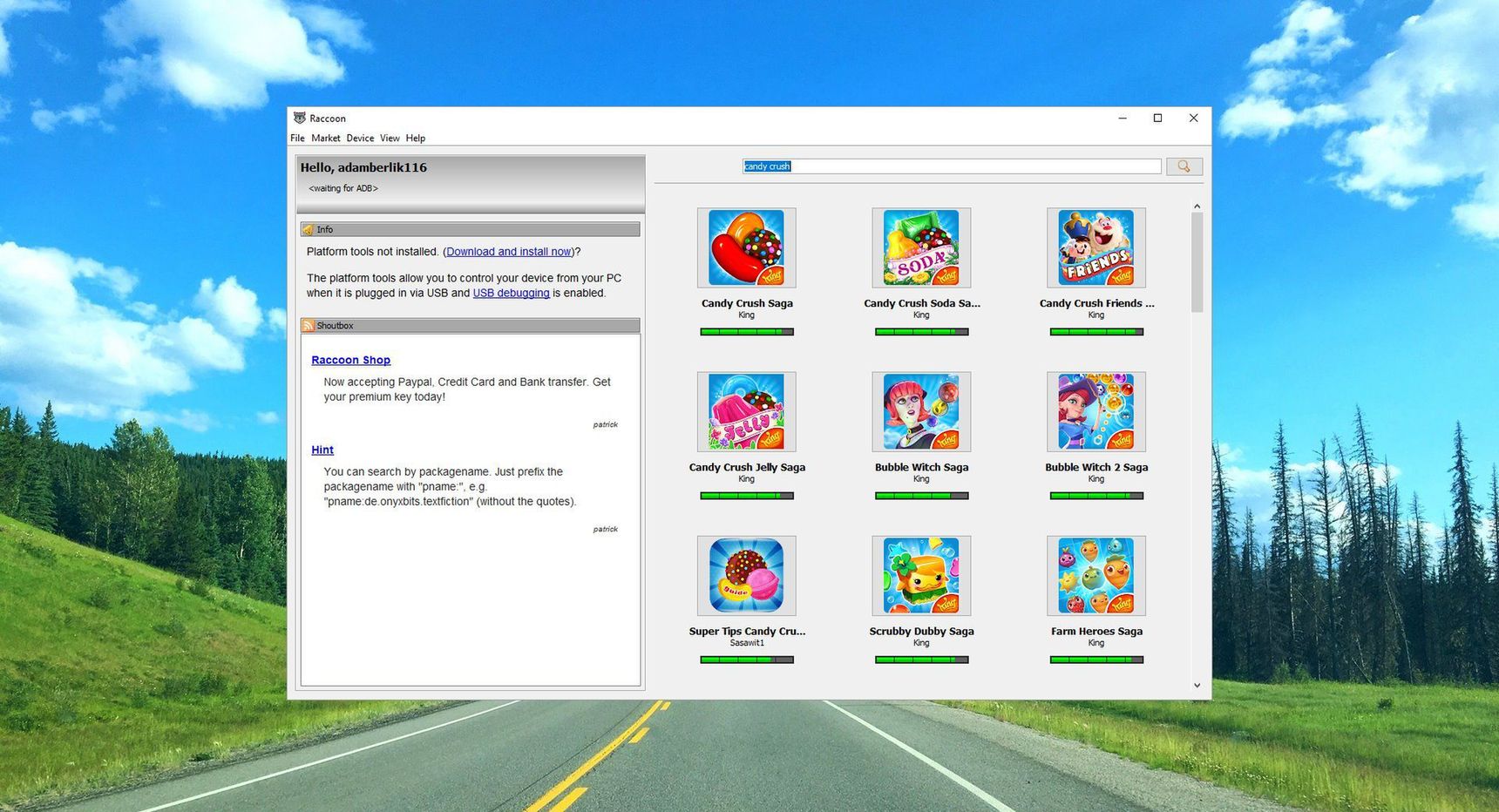Open the Help menu

pyautogui.click(x=416, y=138)
